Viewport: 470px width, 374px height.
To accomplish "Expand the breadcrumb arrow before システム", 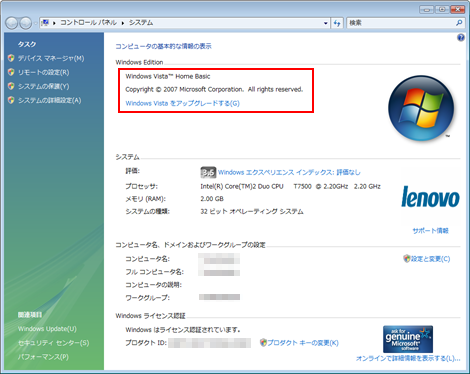I will [x=123, y=23].
